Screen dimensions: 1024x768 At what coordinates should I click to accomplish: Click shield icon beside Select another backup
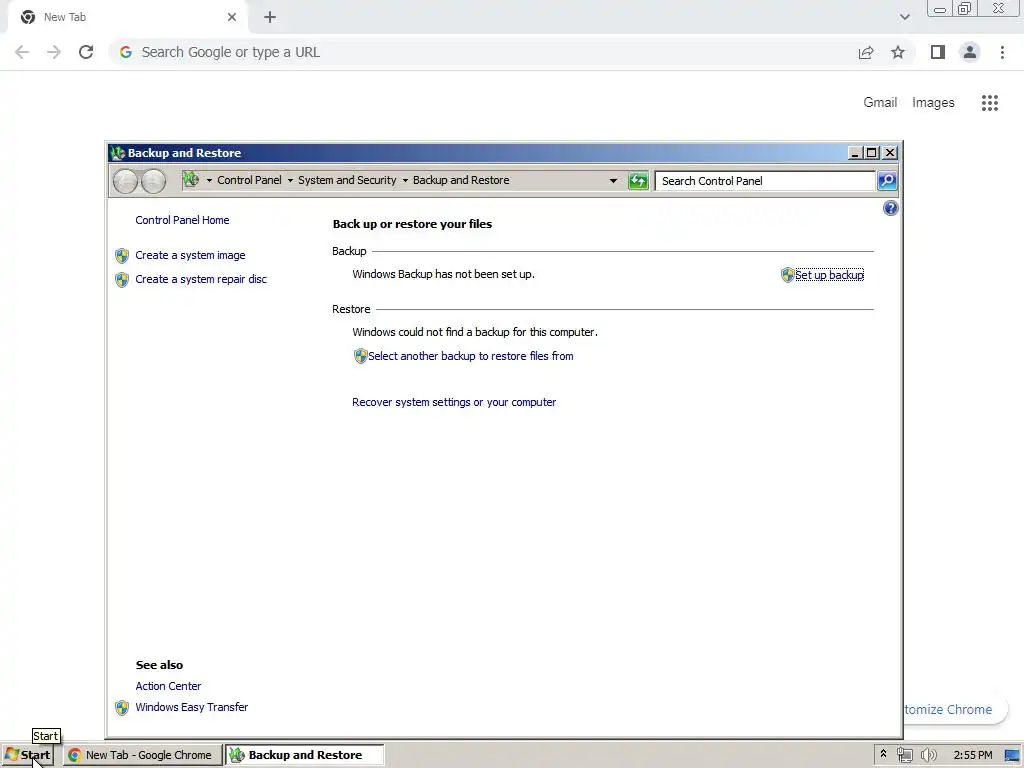tap(360, 356)
